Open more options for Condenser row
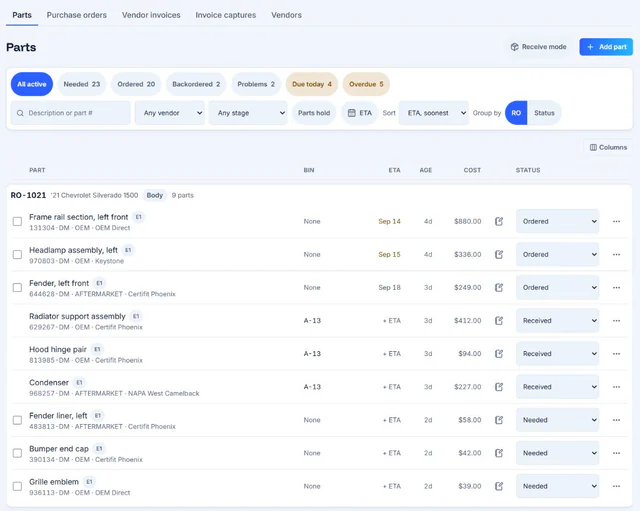This screenshot has width=640, height=511. click(x=616, y=387)
